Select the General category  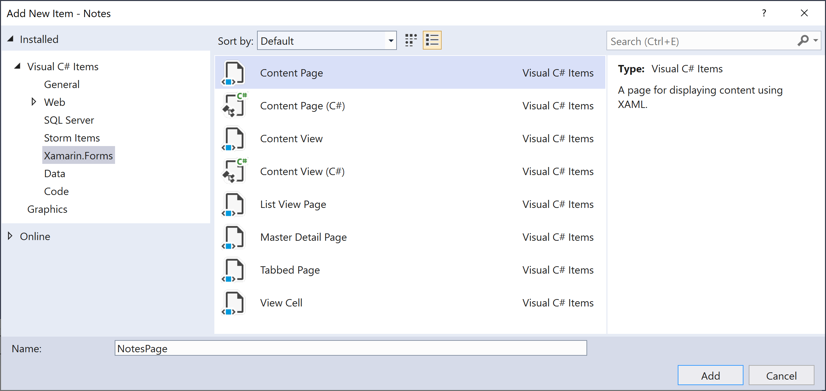click(62, 84)
